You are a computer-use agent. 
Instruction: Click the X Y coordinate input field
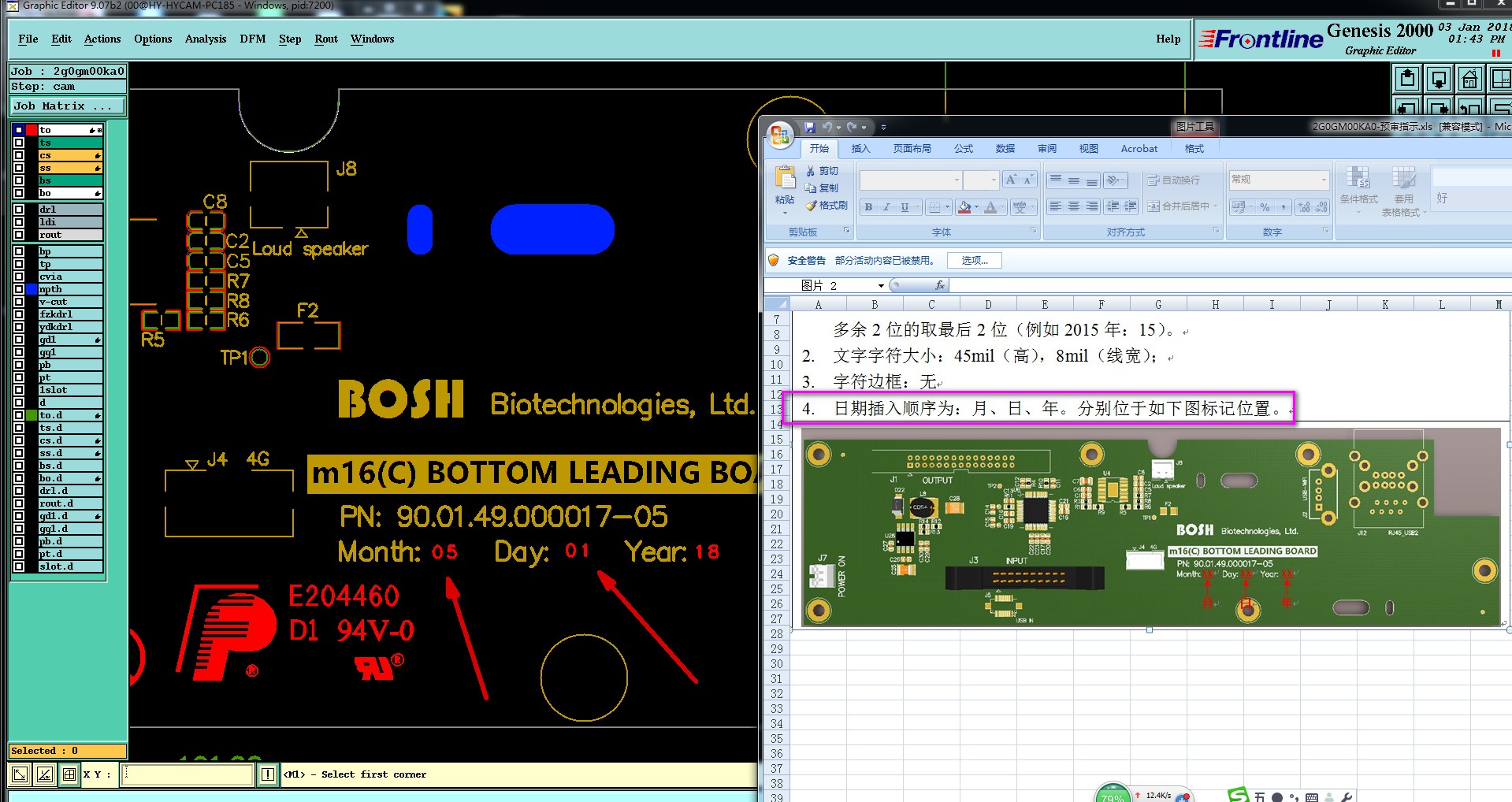188,774
